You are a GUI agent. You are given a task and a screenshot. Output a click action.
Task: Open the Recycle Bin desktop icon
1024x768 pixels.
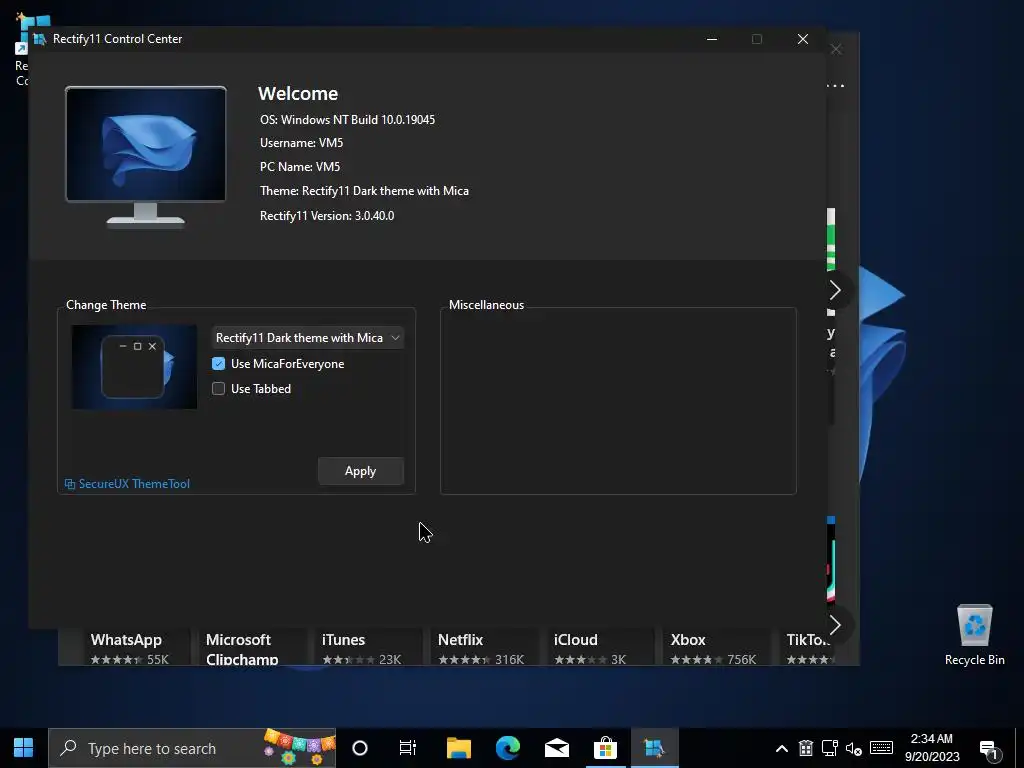pyautogui.click(x=974, y=635)
